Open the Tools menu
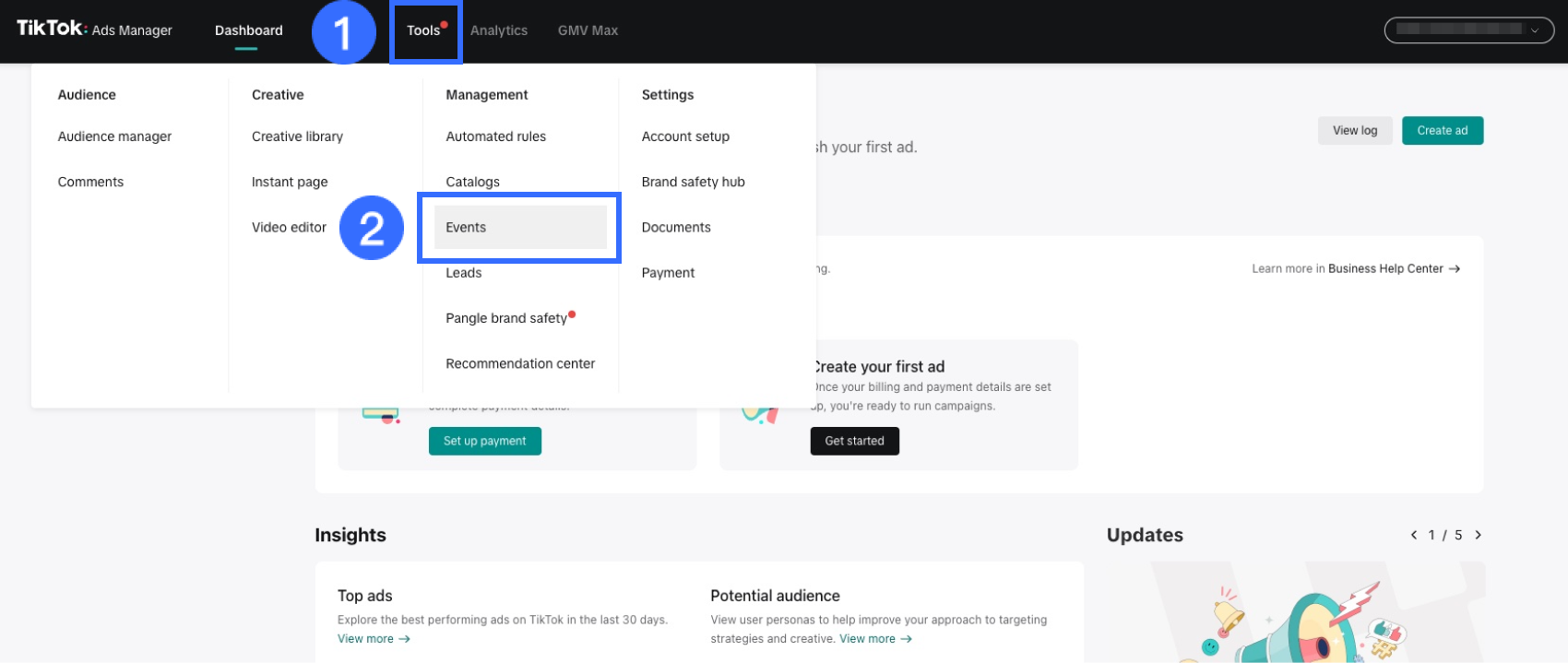 pyautogui.click(x=424, y=30)
